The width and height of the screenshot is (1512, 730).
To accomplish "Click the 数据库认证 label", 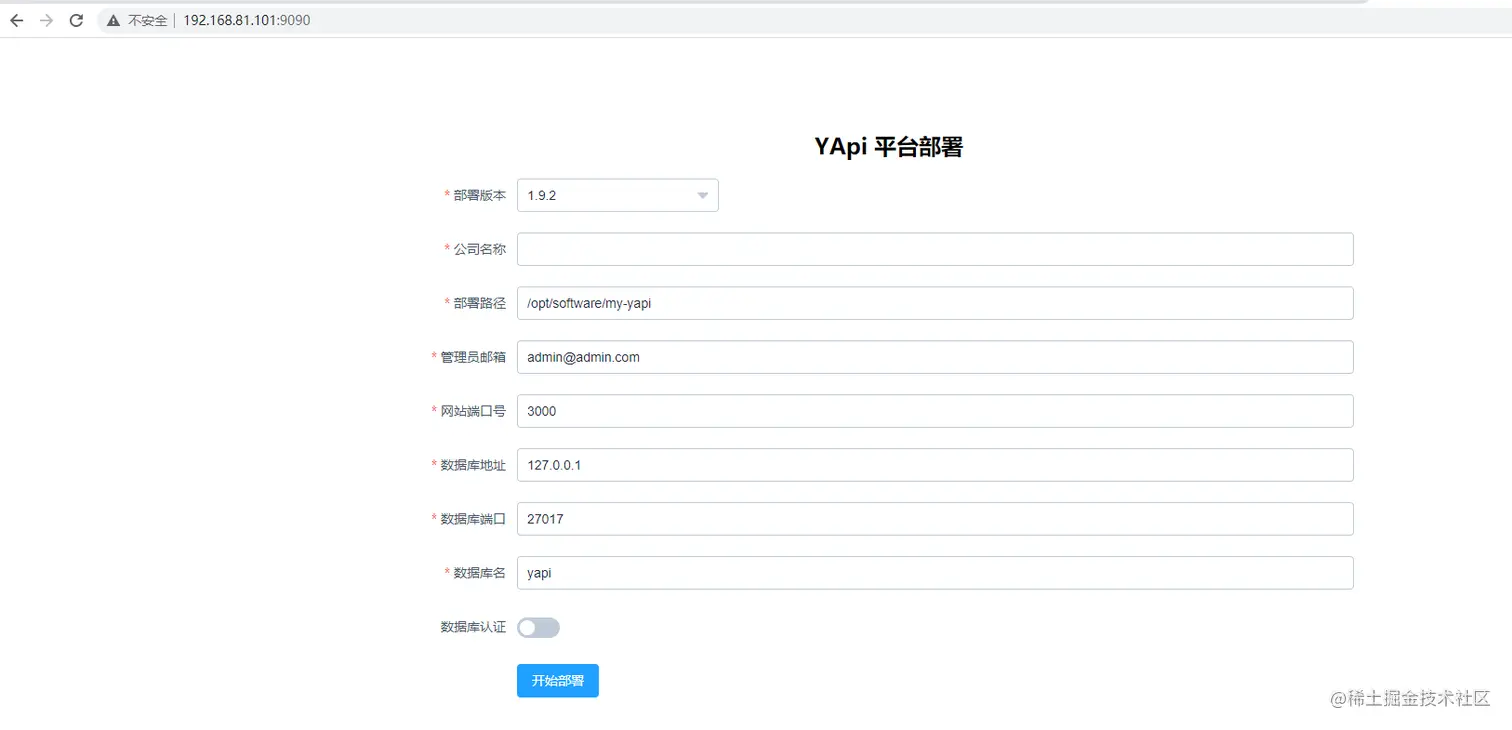I will [x=473, y=627].
